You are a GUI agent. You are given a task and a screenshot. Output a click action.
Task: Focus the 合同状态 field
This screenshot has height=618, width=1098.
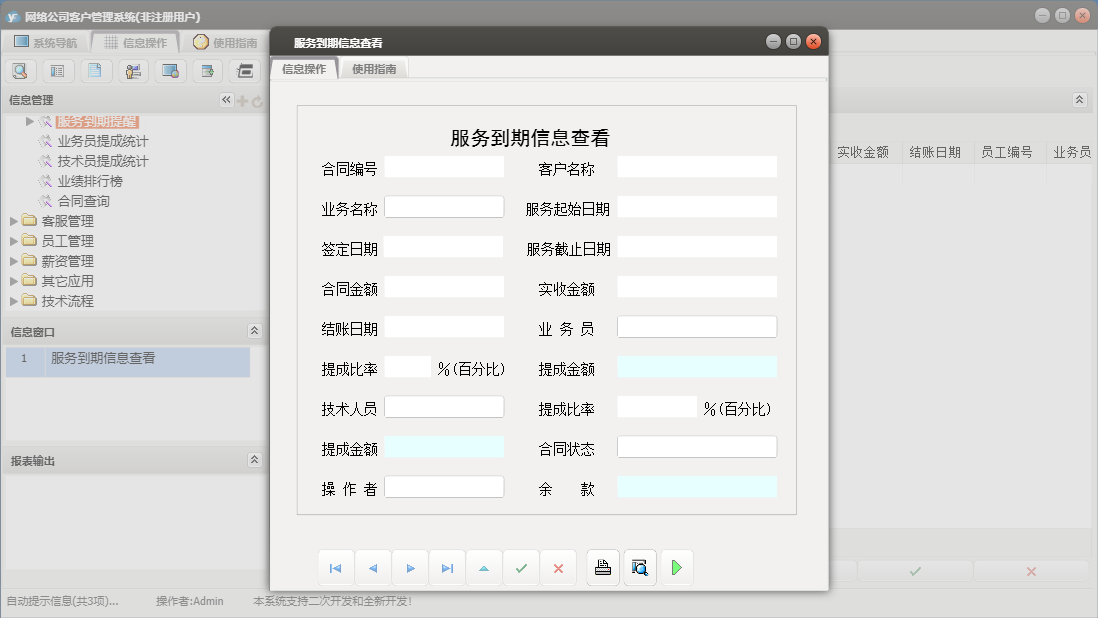696,447
